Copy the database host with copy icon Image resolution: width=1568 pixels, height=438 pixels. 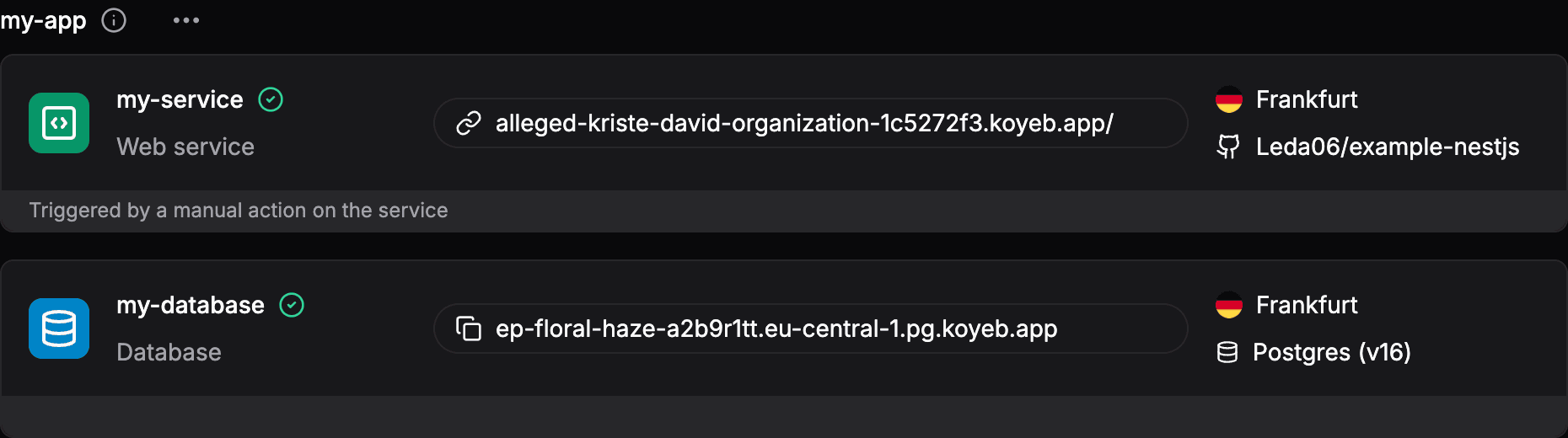(x=468, y=328)
